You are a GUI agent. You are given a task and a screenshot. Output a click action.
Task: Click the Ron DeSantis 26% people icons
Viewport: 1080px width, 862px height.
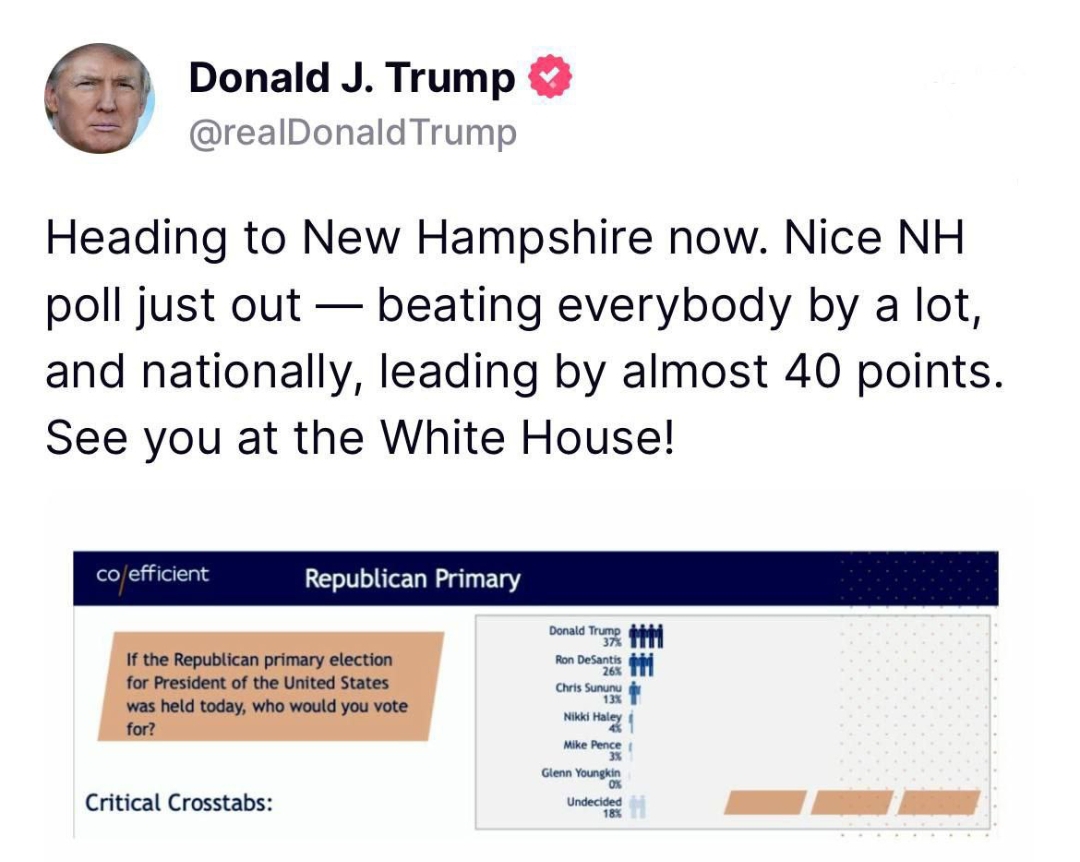pyautogui.click(x=641, y=664)
